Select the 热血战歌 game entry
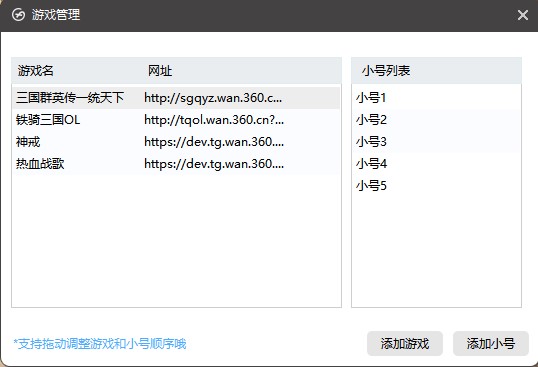The height and width of the screenshot is (367, 538). pyautogui.click(x=176, y=164)
